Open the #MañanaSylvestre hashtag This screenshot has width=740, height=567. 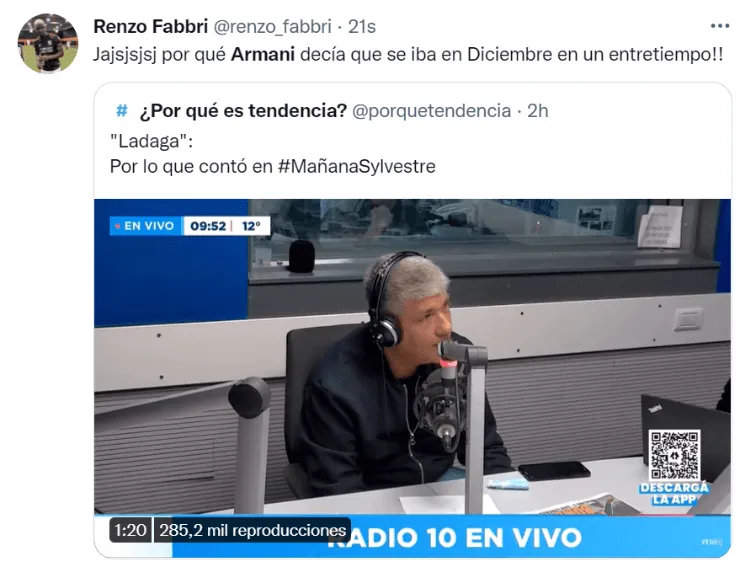(357, 166)
